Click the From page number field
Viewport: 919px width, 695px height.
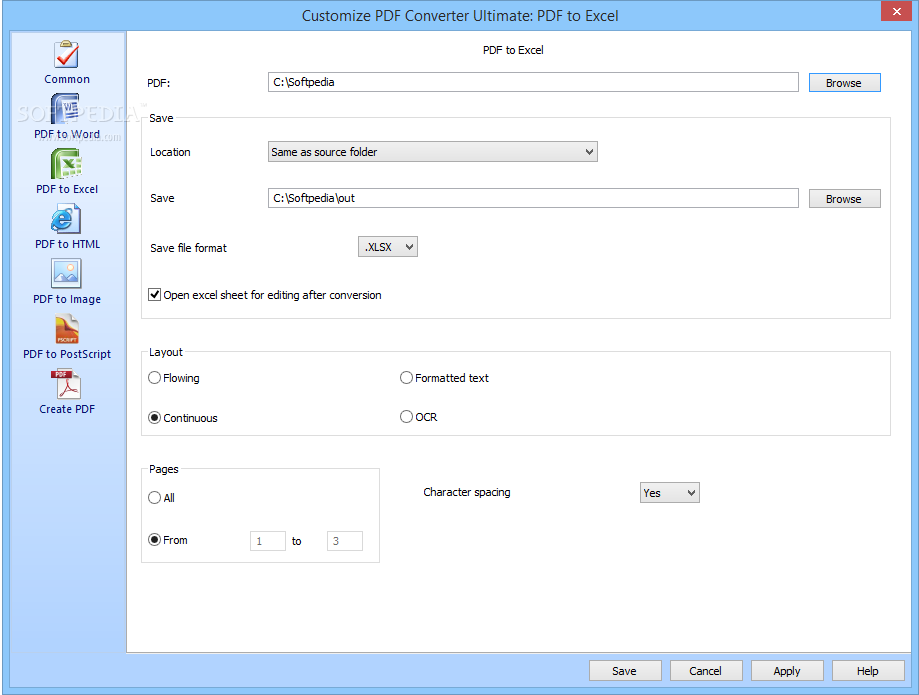[x=268, y=541]
